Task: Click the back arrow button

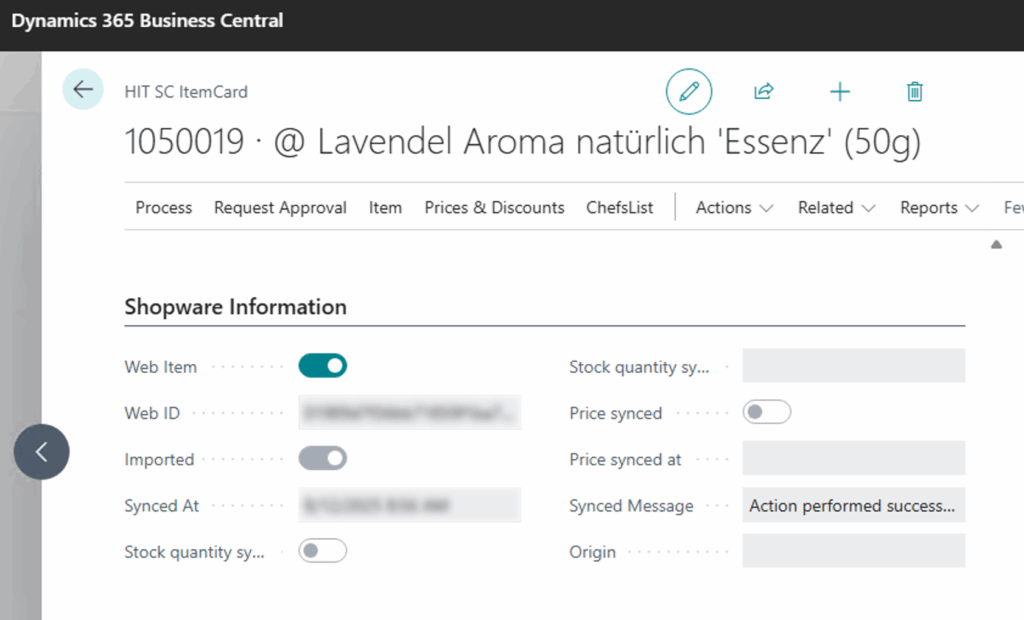Action: point(83,90)
